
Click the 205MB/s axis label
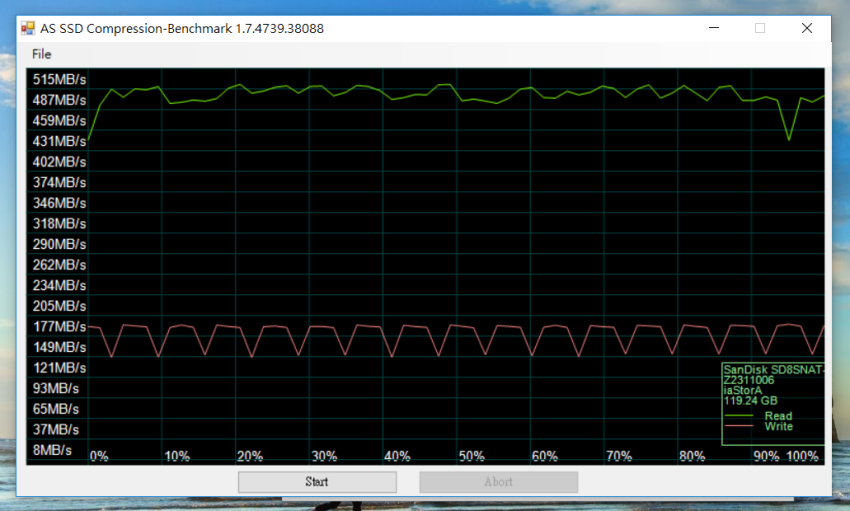pos(59,306)
